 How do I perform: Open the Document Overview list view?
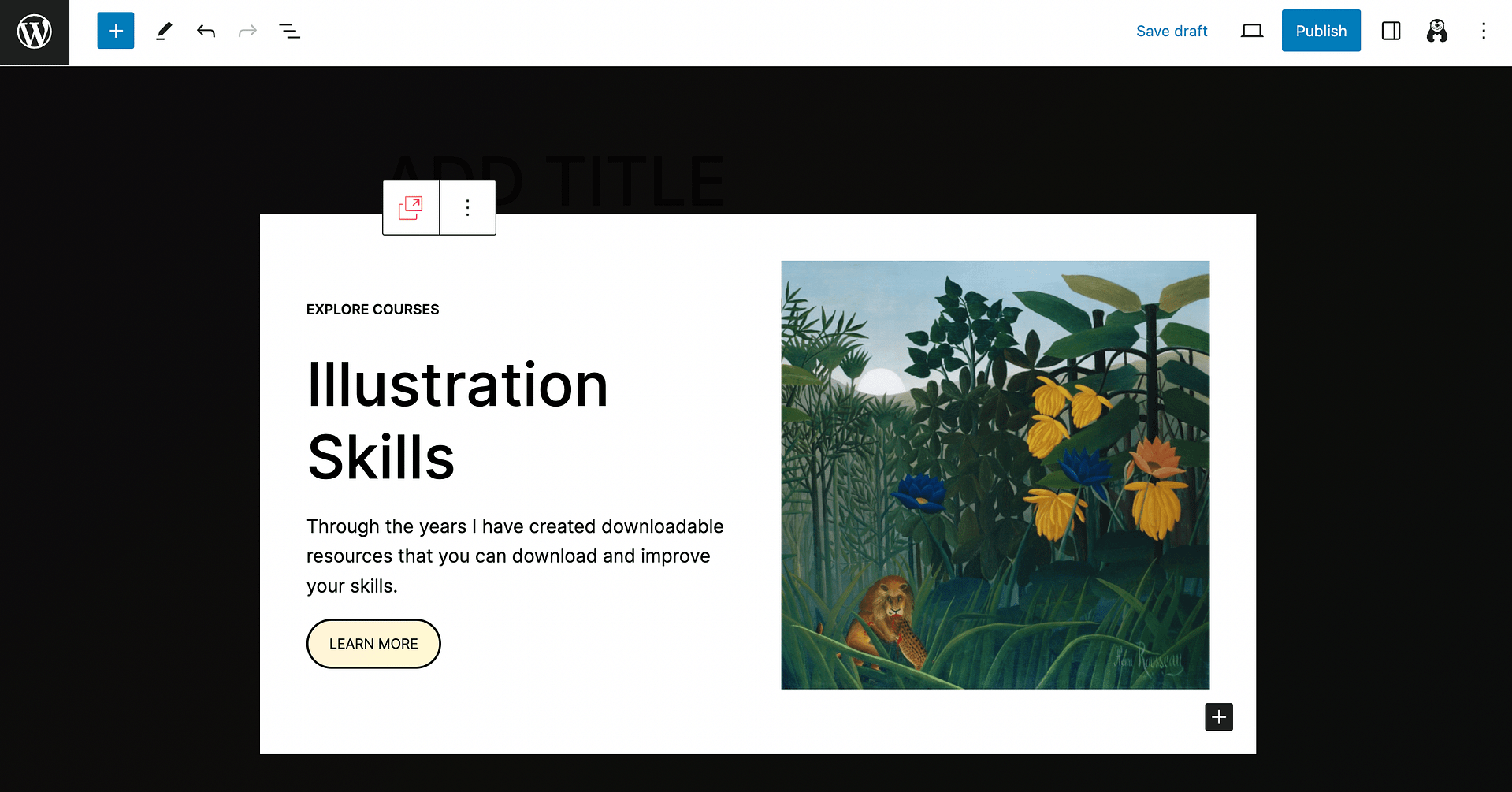[289, 31]
